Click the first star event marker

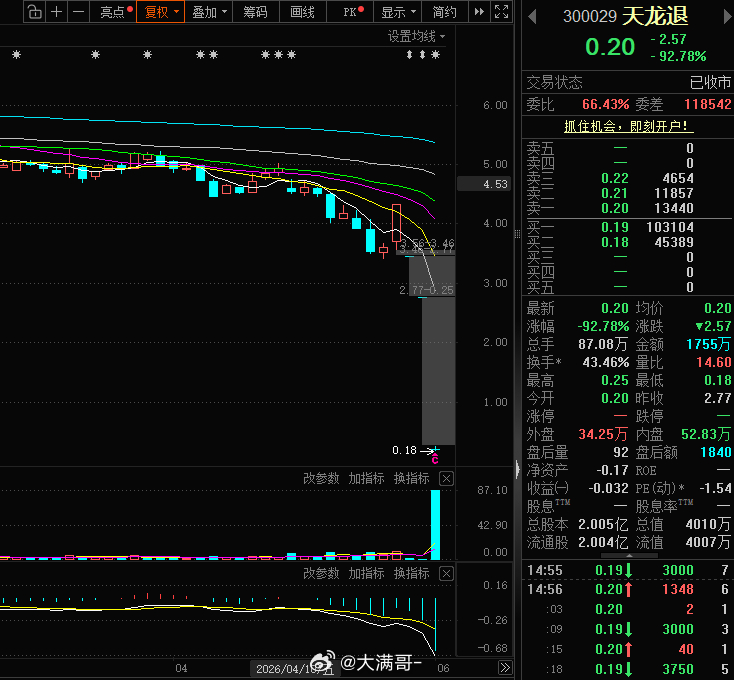click(16, 55)
